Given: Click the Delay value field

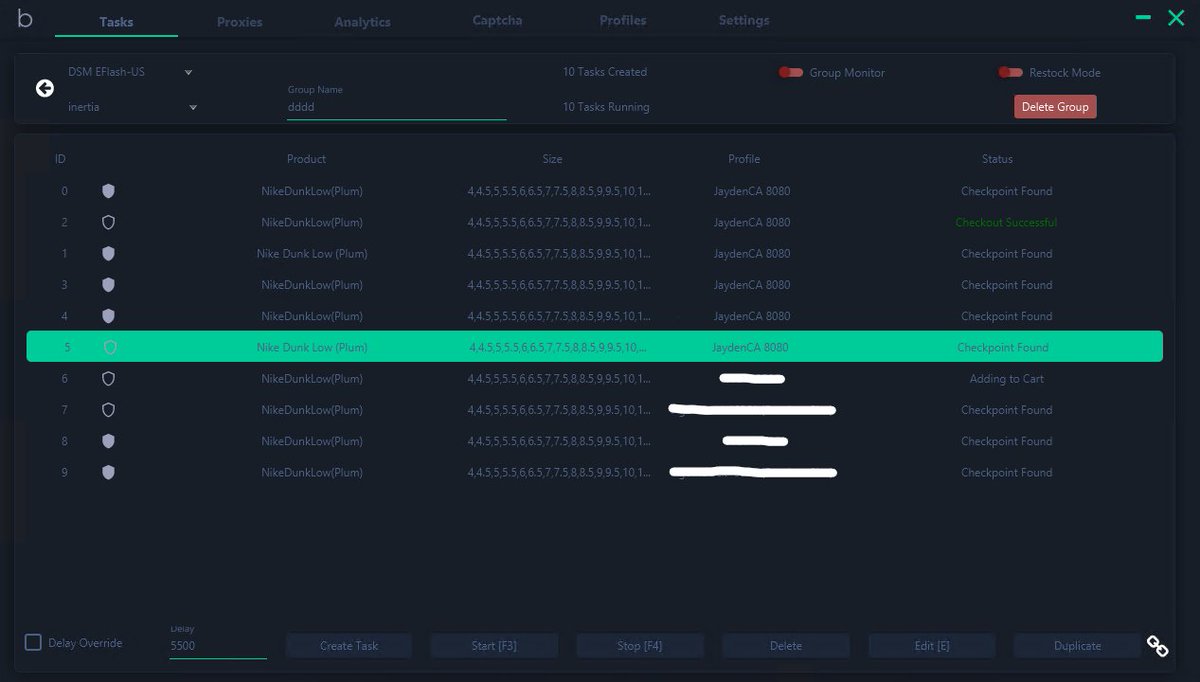Looking at the screenshot, I should [x=218, y=646].
